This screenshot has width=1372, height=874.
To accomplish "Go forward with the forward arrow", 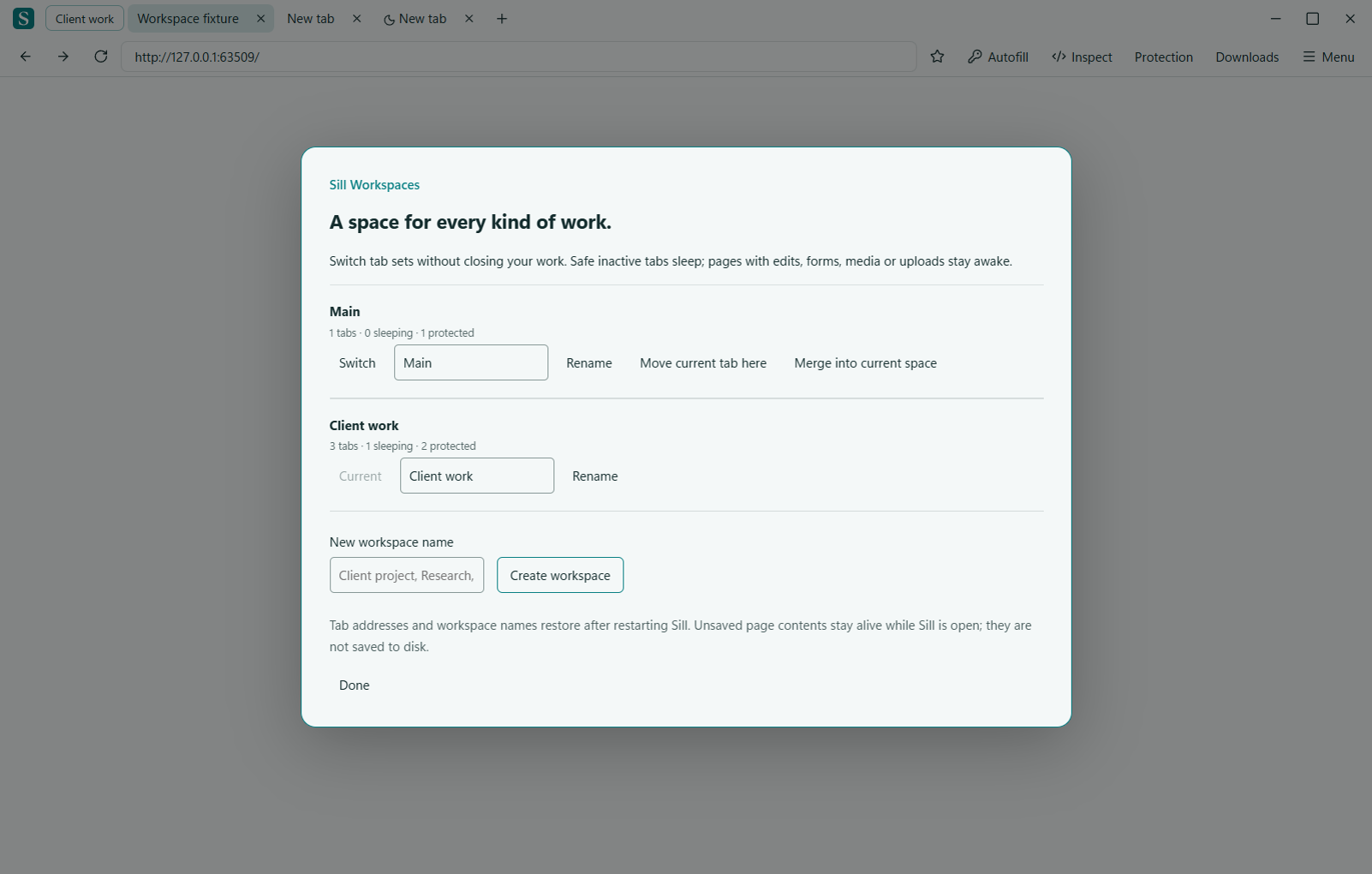I will (x=63, y=57).
